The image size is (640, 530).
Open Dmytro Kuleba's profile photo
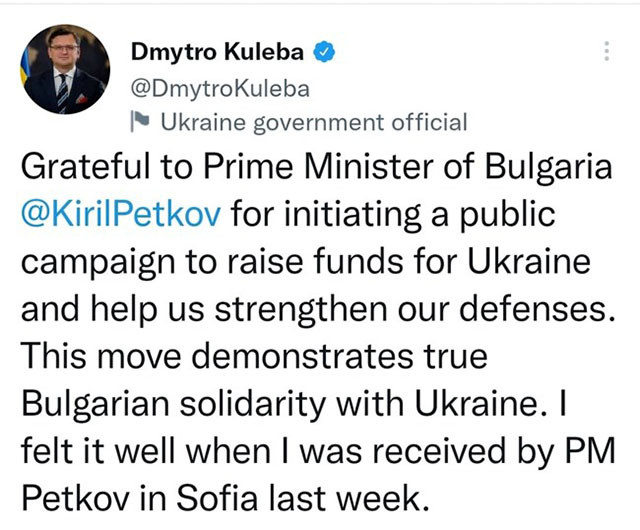66,69
